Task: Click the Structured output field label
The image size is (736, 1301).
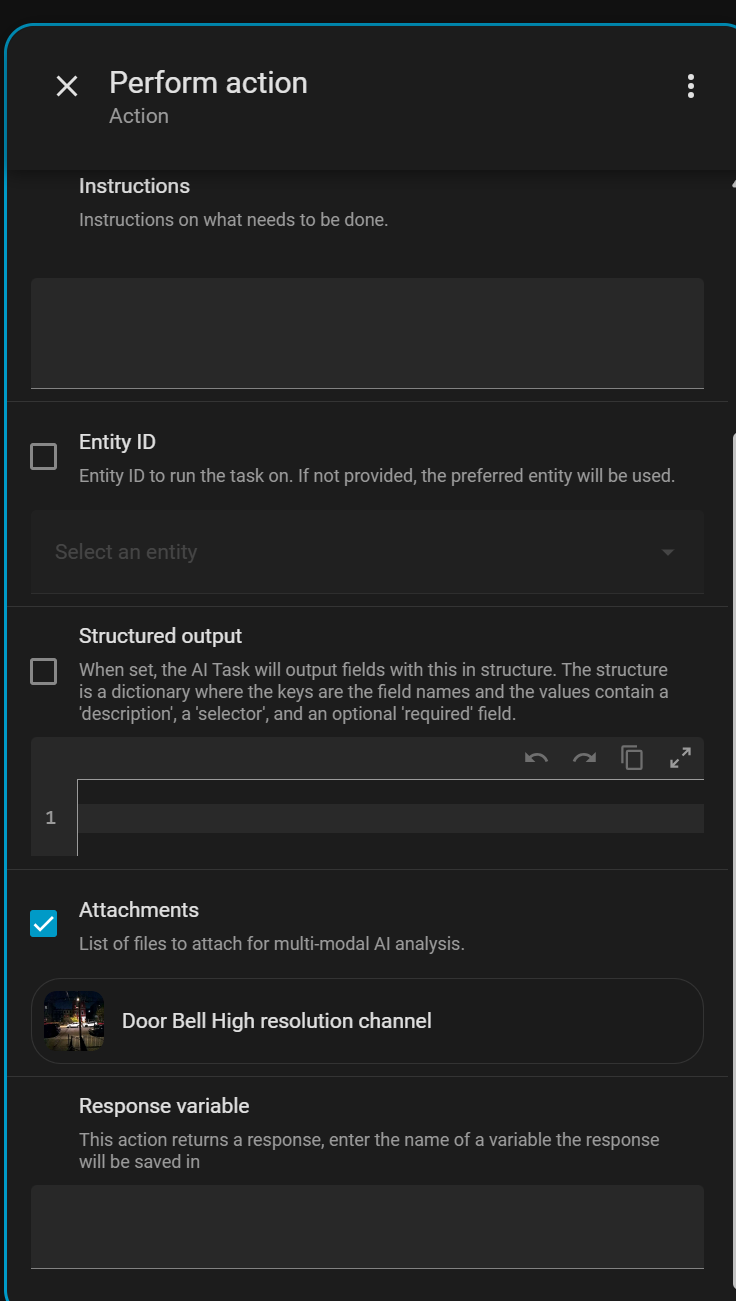Action: pyautogui.click(x=160, y=636)
